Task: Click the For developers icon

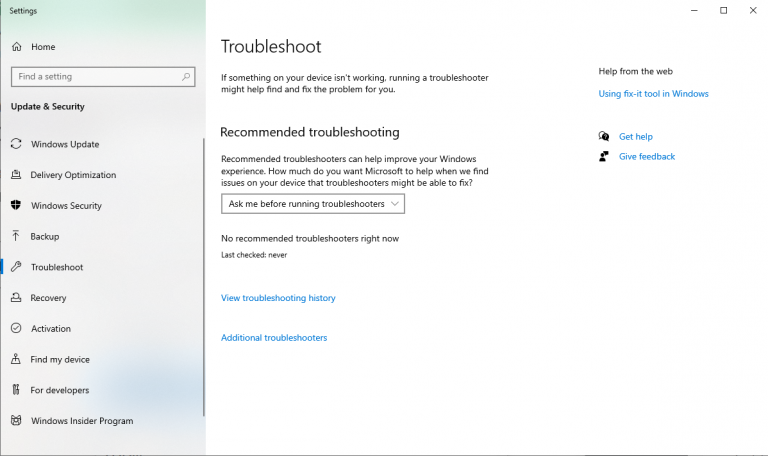Action: (x=16, y=391)
